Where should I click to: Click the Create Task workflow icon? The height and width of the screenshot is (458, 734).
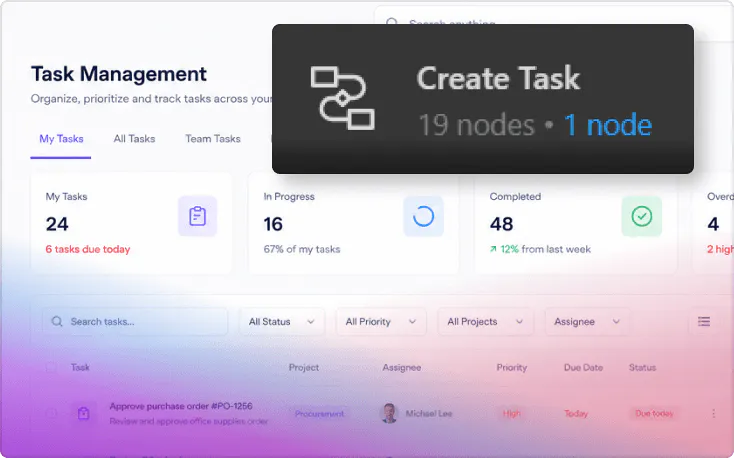click(x=342, y=98)
